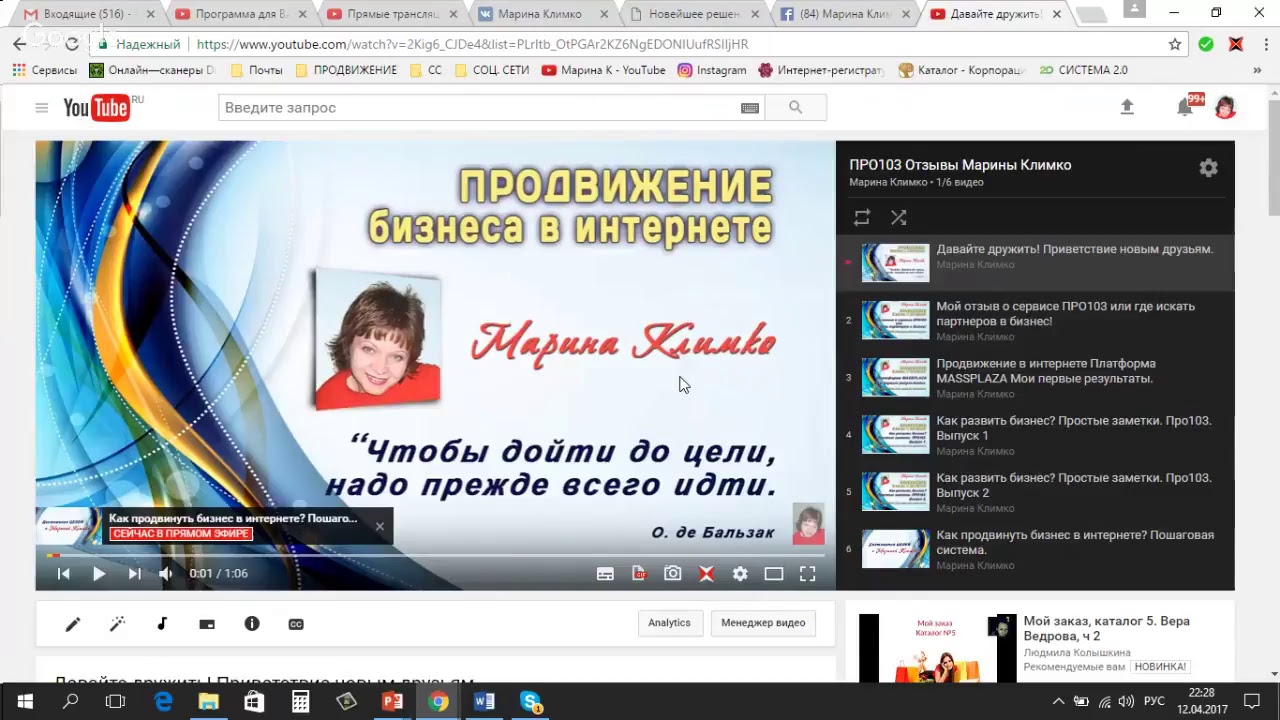The height and width of the screenshot is (720, 1280).
Task: Open 'Как развить бизнес' Выпуск 1 video
Action: (x=1035, y=434)
